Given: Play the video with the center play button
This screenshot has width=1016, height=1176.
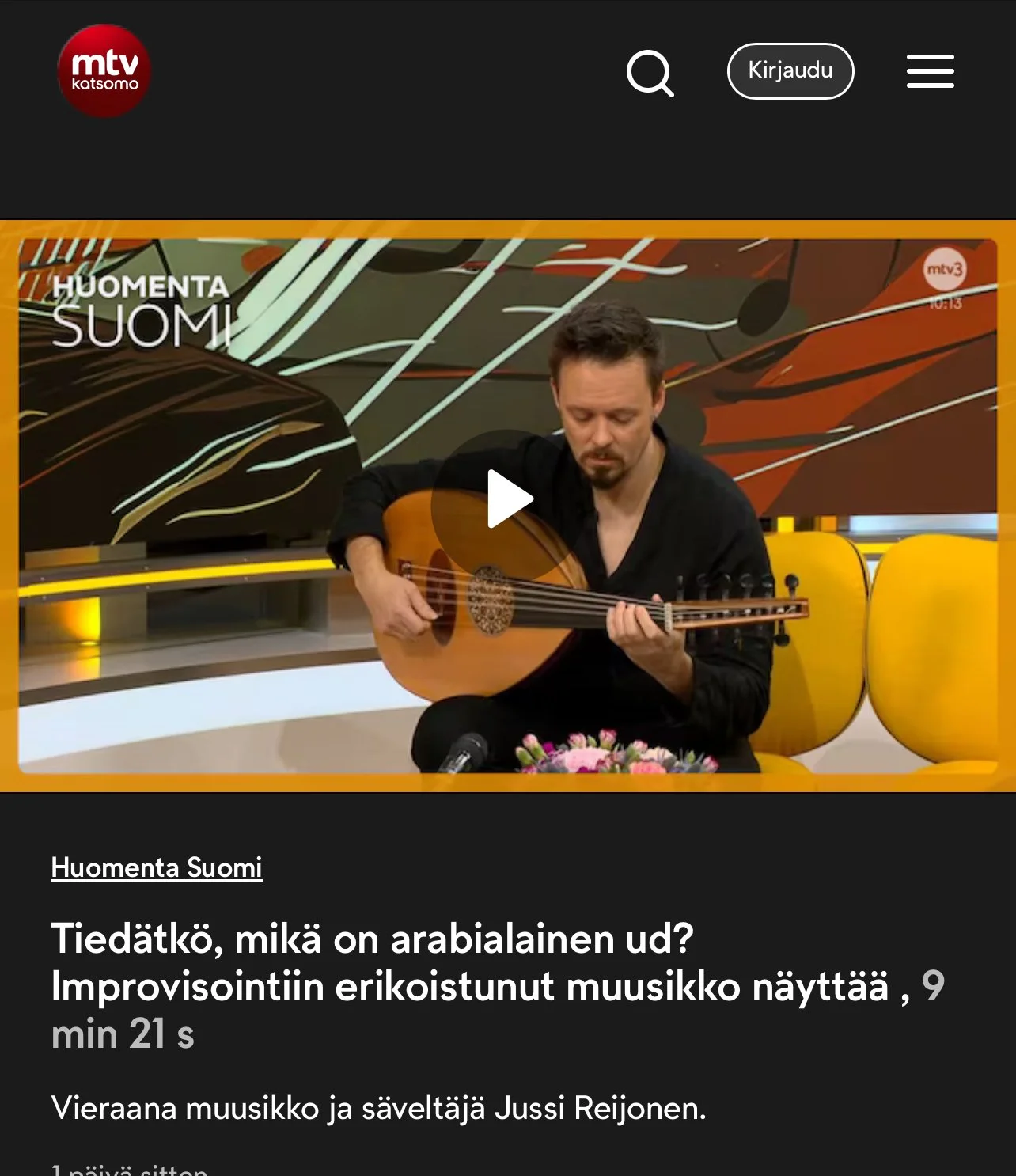Looking at the screenshot, I should coord(509,499).
